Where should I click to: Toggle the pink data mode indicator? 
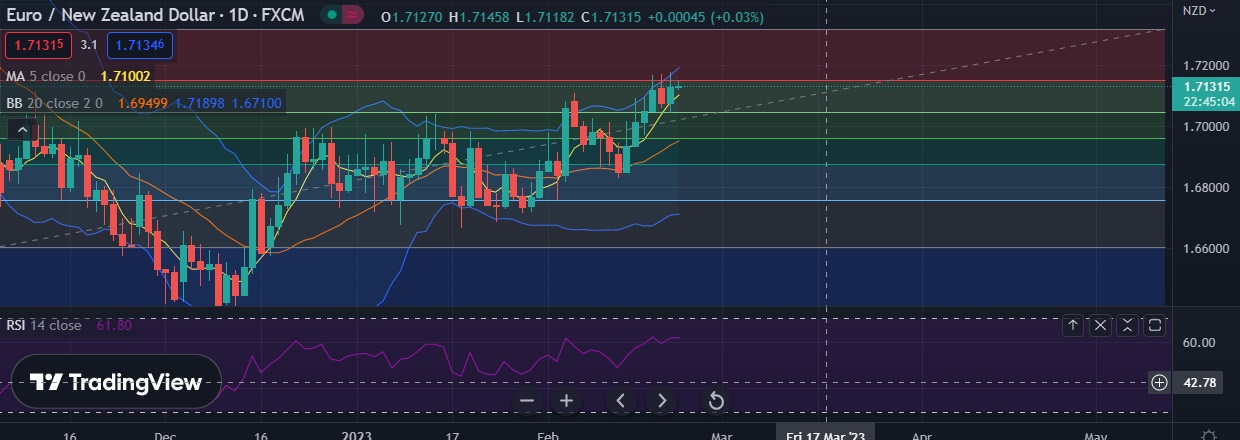click(352, 16)
